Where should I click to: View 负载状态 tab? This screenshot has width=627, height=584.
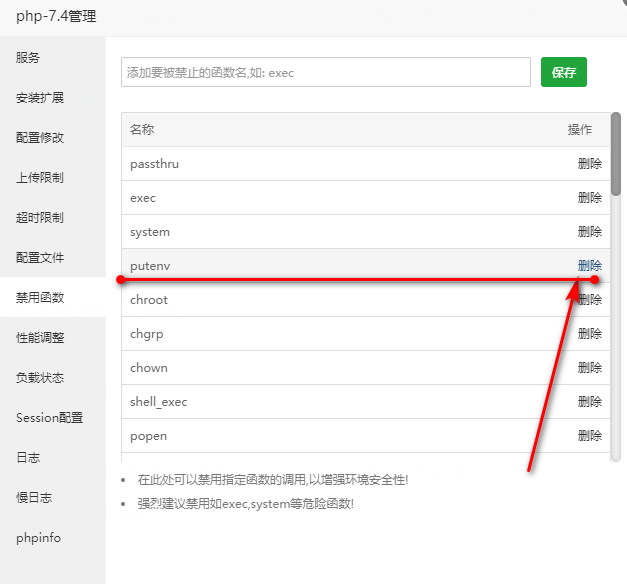tap(40, 378)
